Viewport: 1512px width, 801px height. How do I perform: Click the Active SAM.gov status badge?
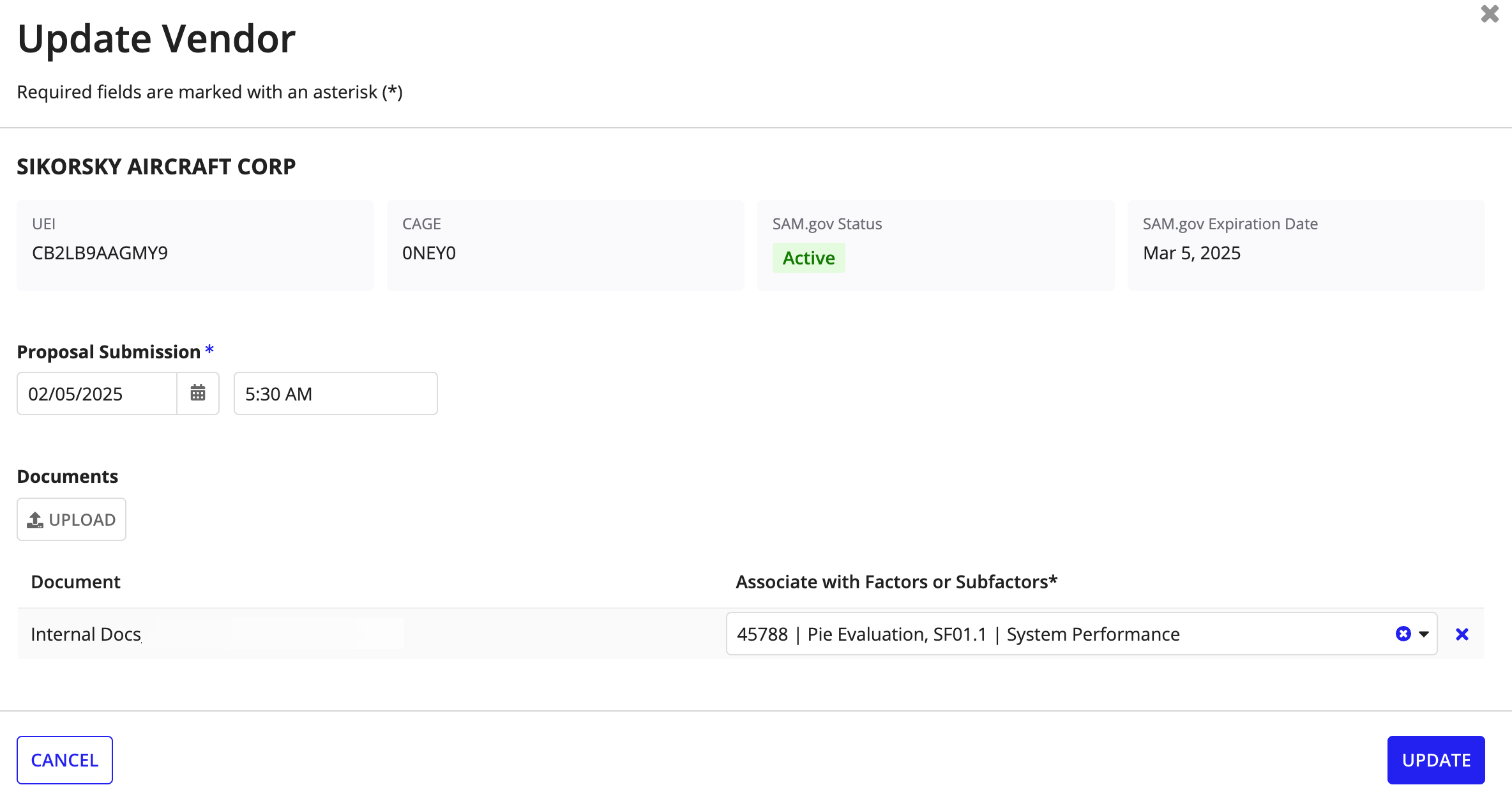pos(809,258)
